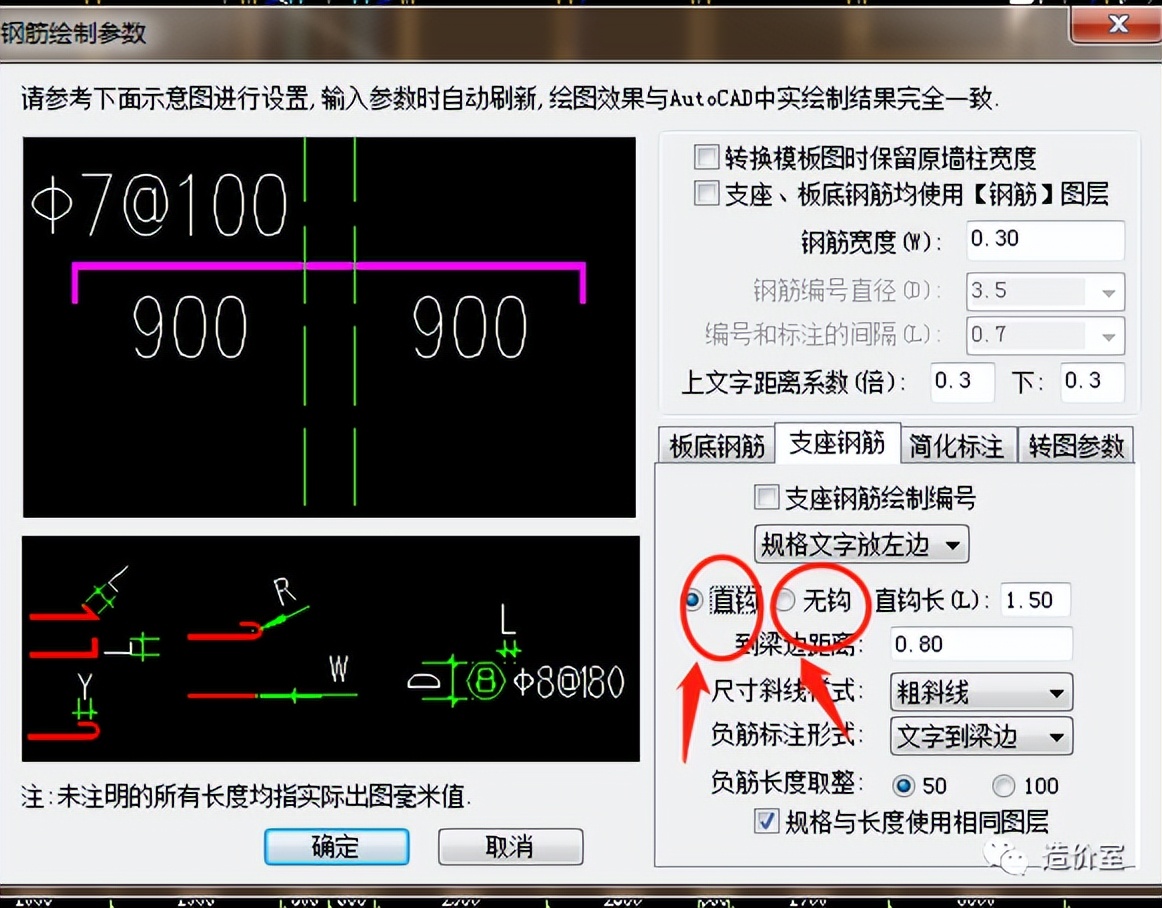Click the 确定 button to confirm

[336, 846]
